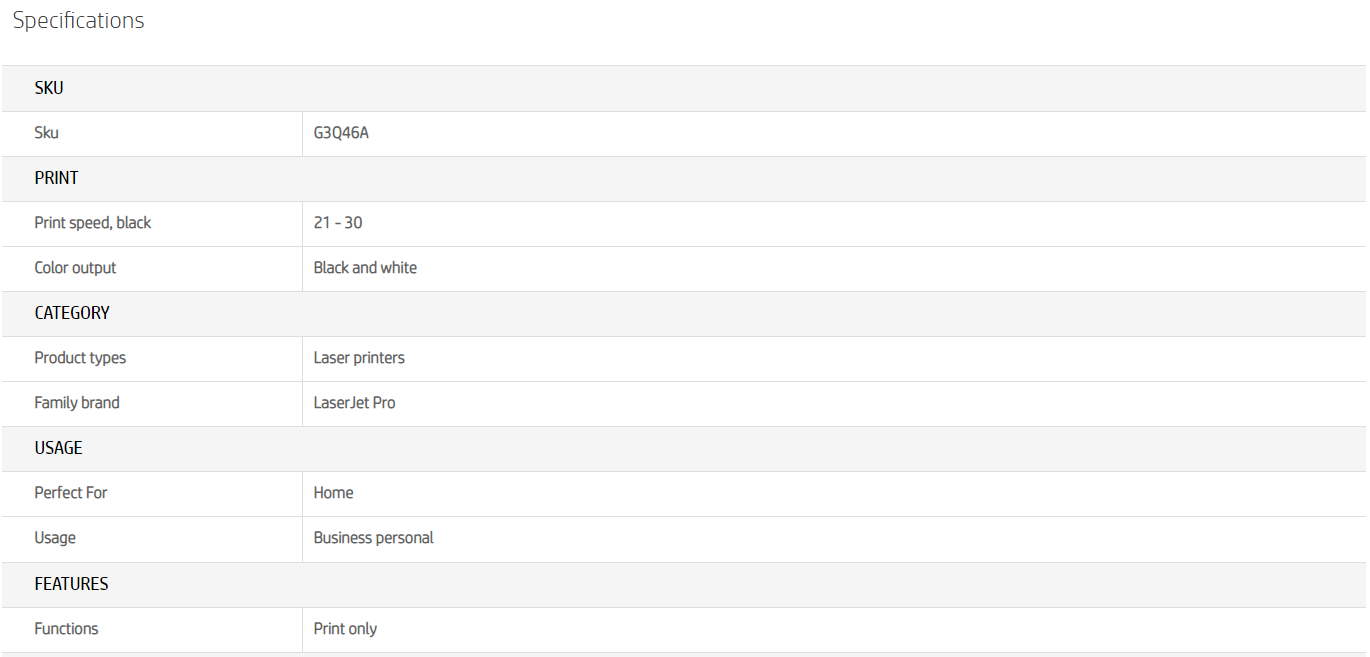This screenshot has width=1370, height=657.
Task: Click the Specifications heading
Action: (x=78, y=21)
